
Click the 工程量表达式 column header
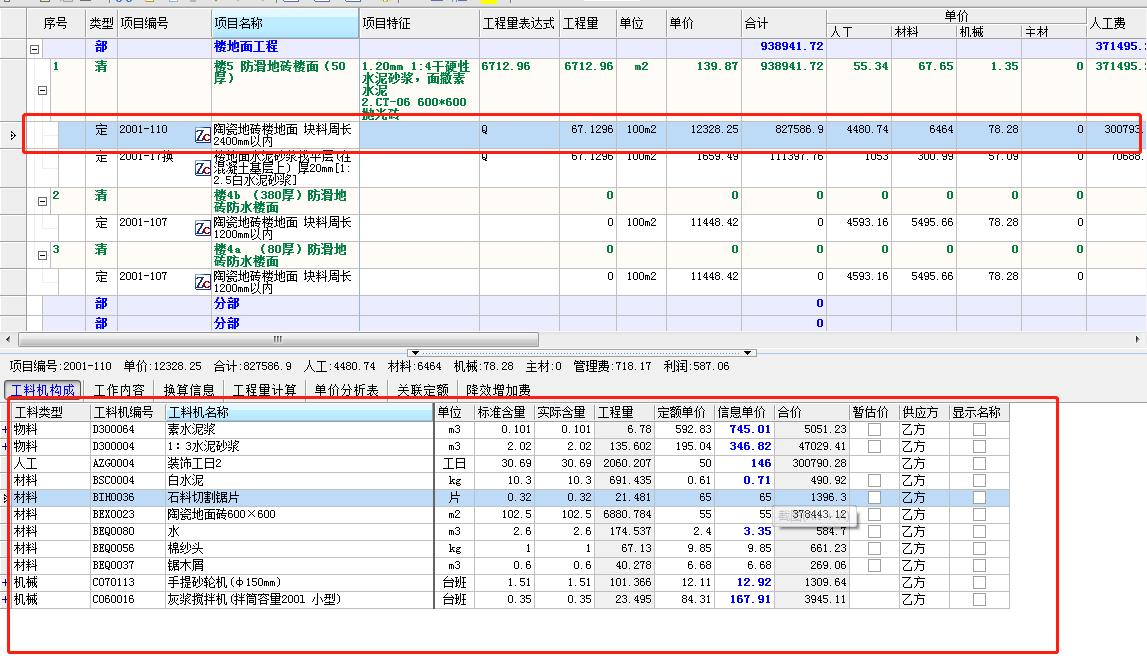pyautogui.click(x=519, y=23)
